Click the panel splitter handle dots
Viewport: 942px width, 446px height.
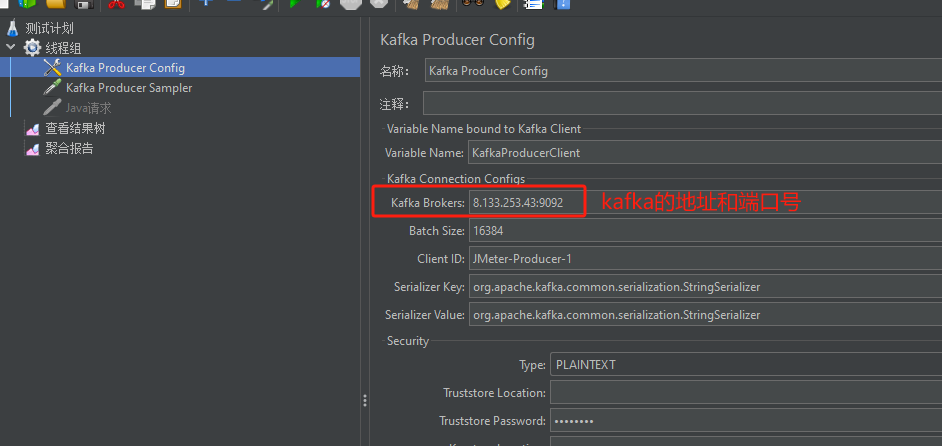point(365,401)
